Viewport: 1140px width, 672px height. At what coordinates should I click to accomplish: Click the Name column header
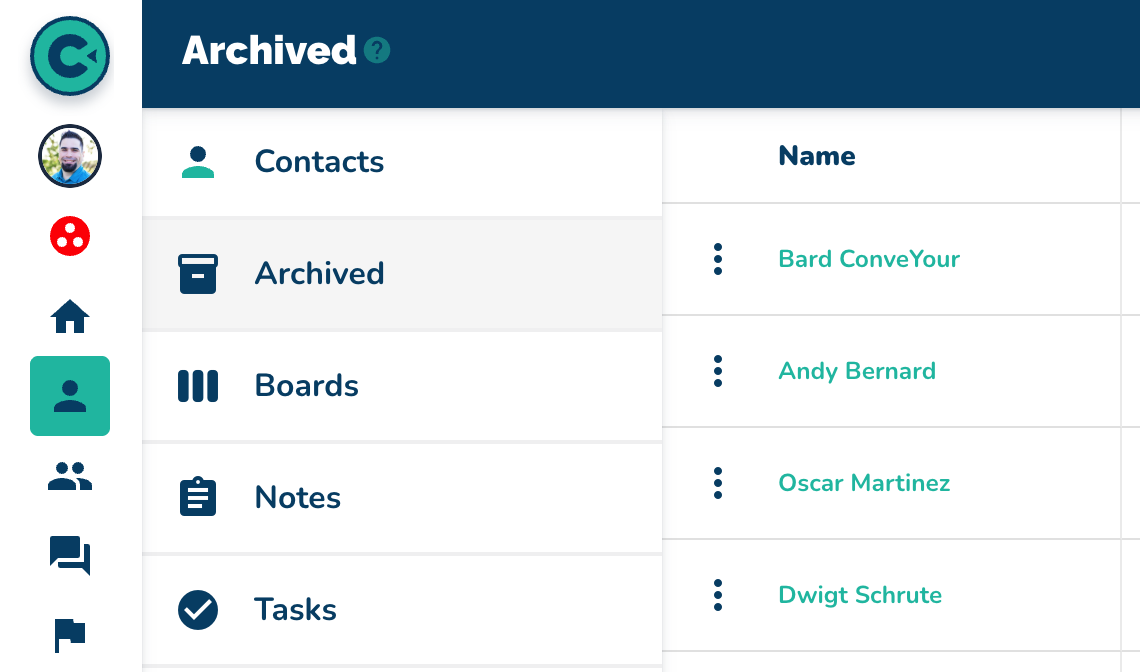tap(817, 156)
